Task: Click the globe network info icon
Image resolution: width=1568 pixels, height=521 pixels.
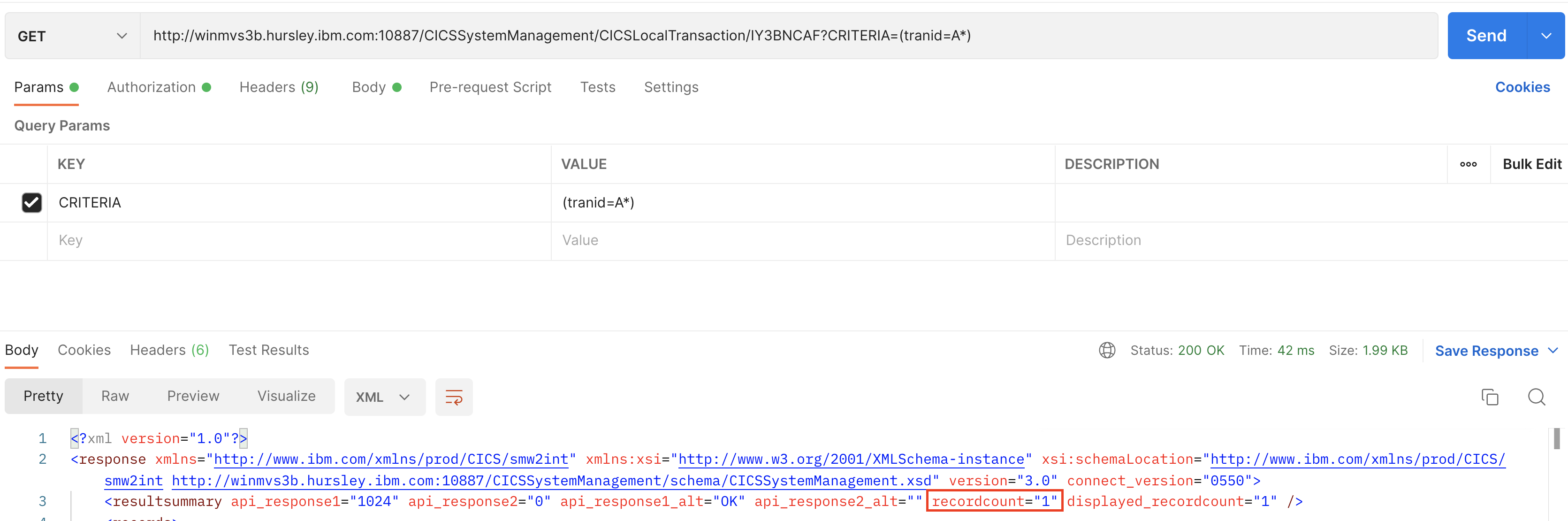Action: coord(1107,350)
